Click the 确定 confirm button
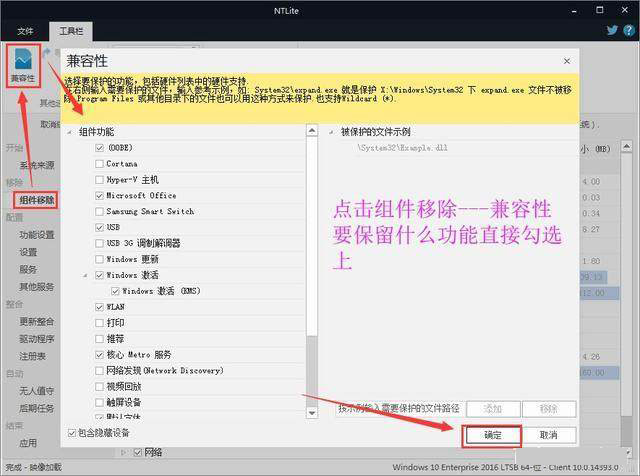 tap(493, 435)
